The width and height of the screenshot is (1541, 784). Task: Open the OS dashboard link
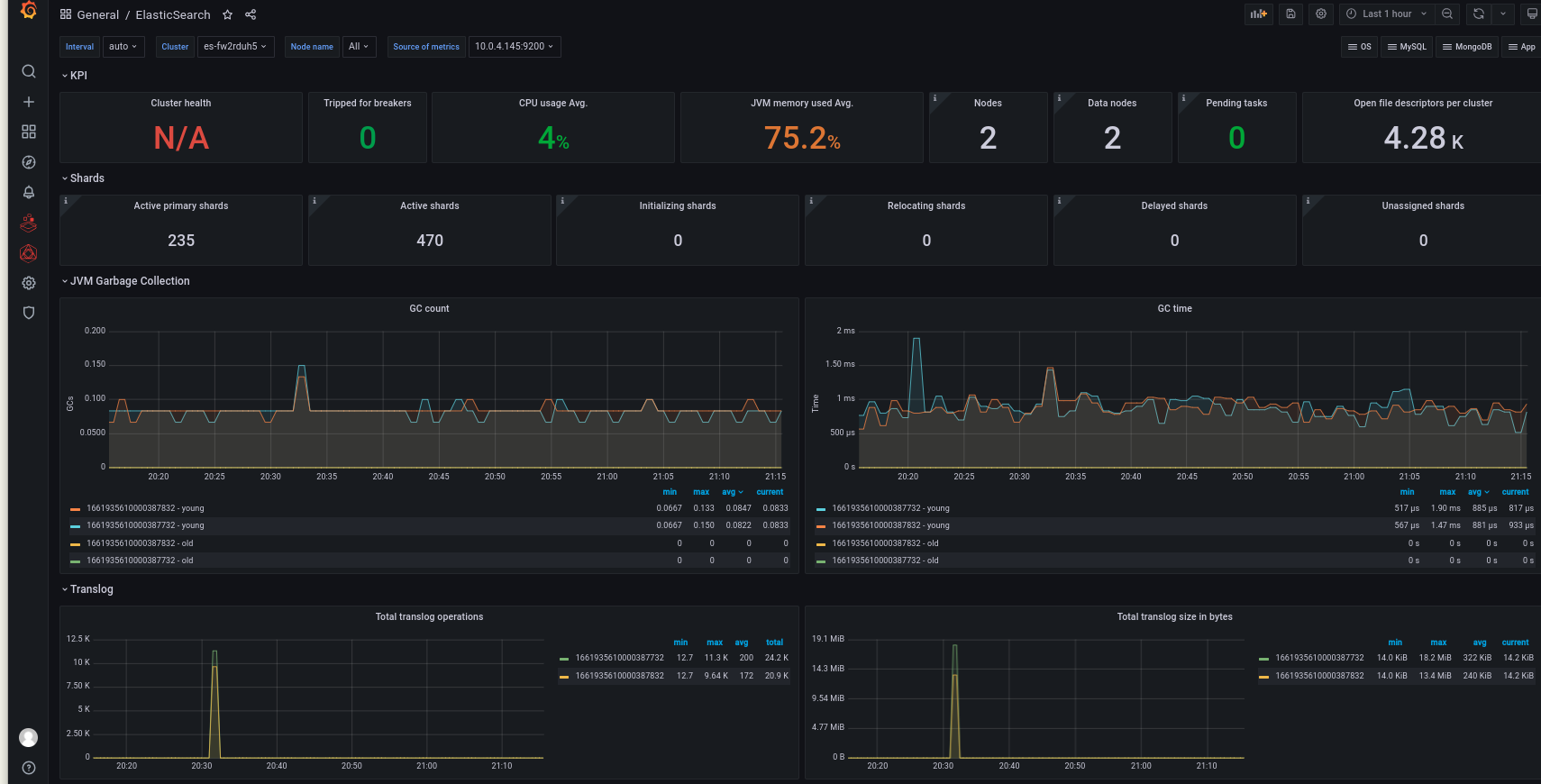[1359, 47]
